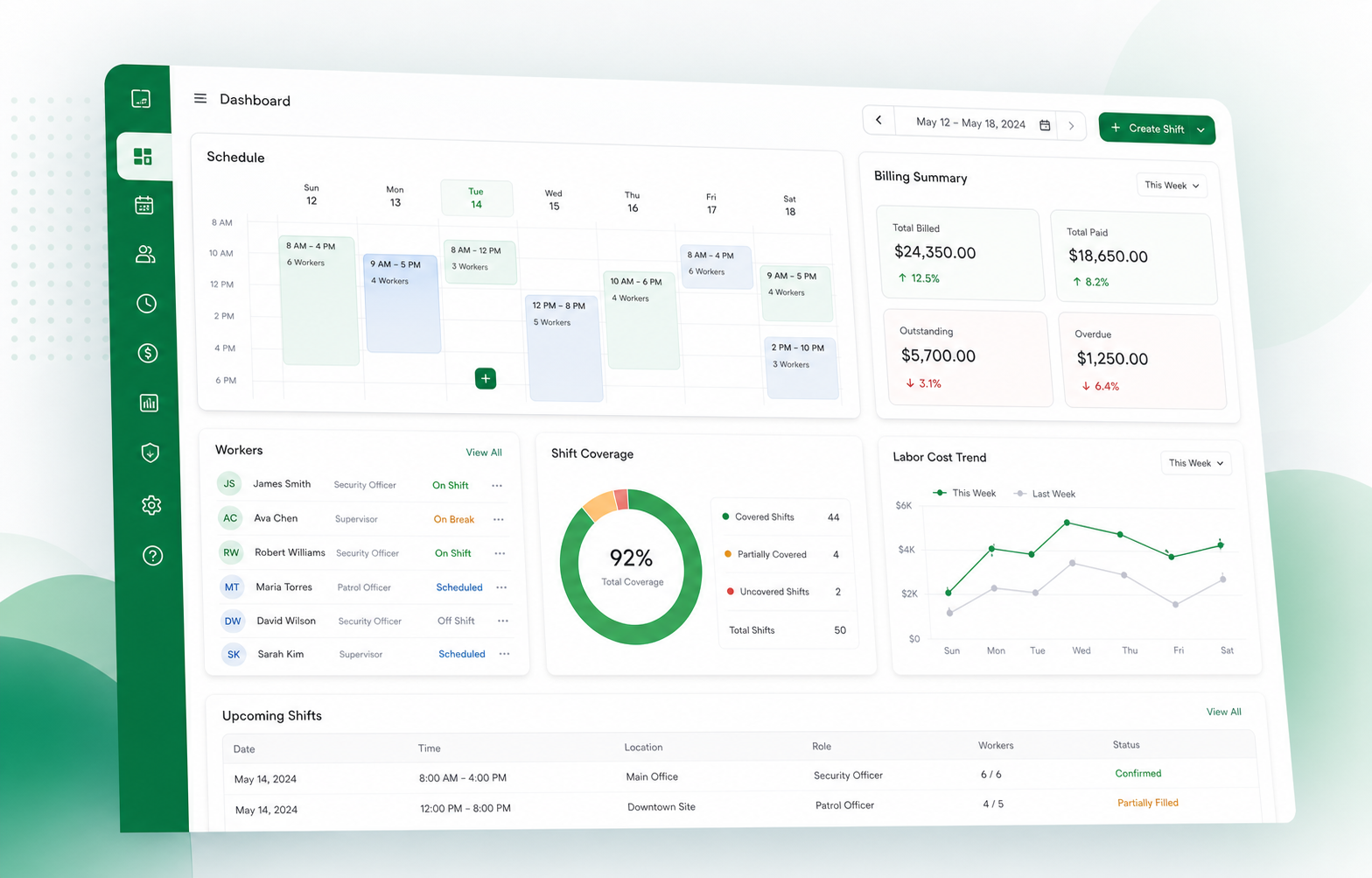Image resolution: width=1372 pixels, height=878 pixels.
Task: Toggle the hamburger menu next to Dashboard
Action: [200, 98]
